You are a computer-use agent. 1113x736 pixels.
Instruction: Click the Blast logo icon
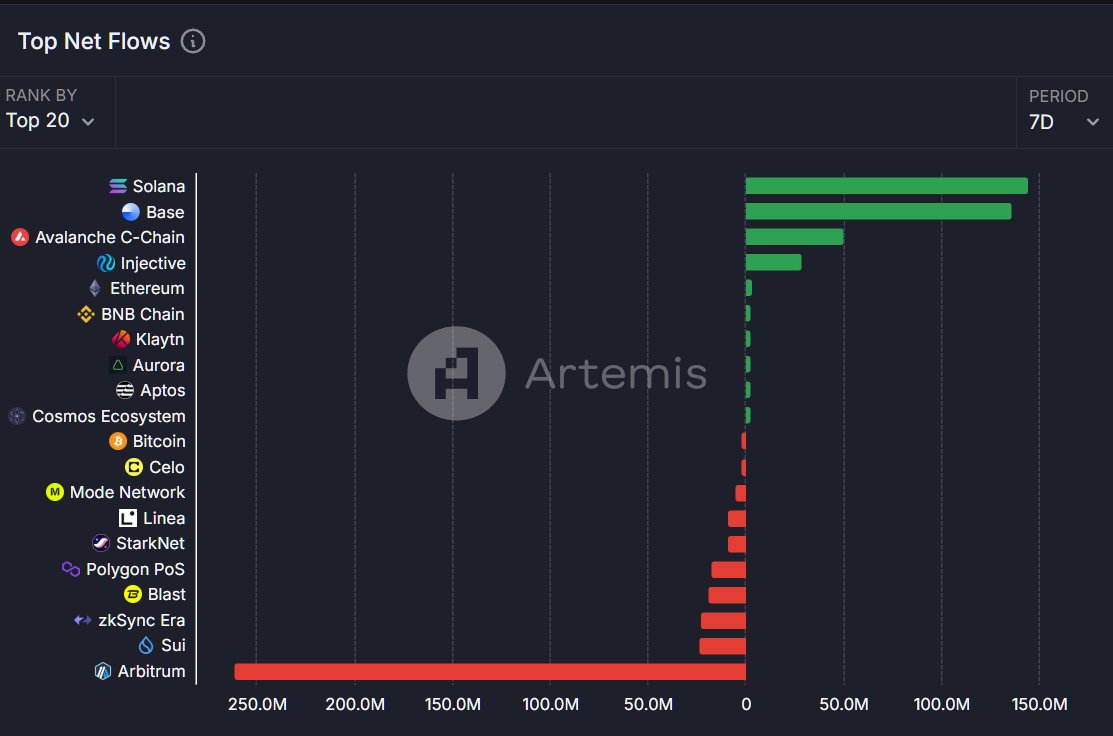pyautogui.click(x=133, y=594)
